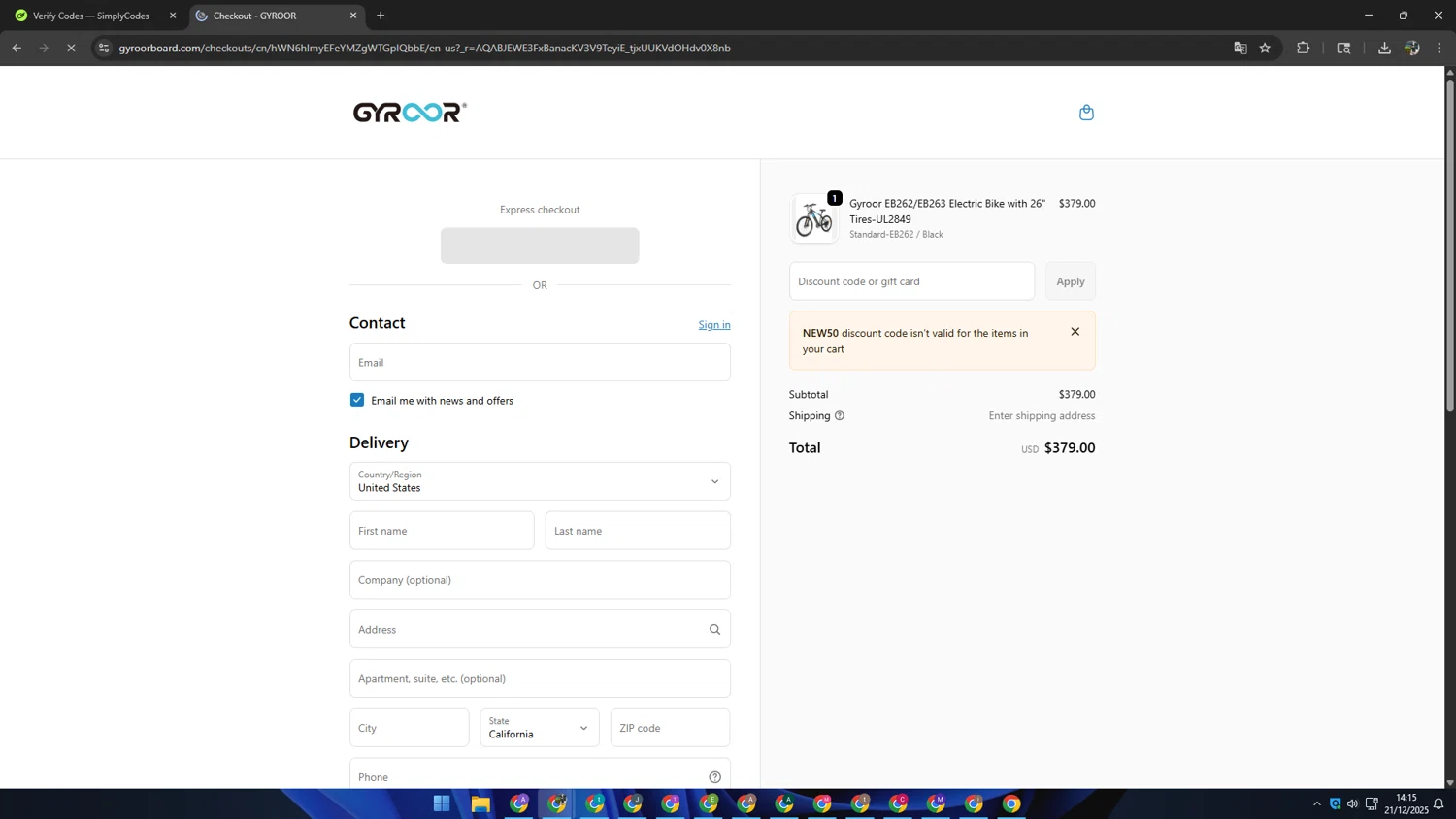Focus the First name field

click(442, 531)
